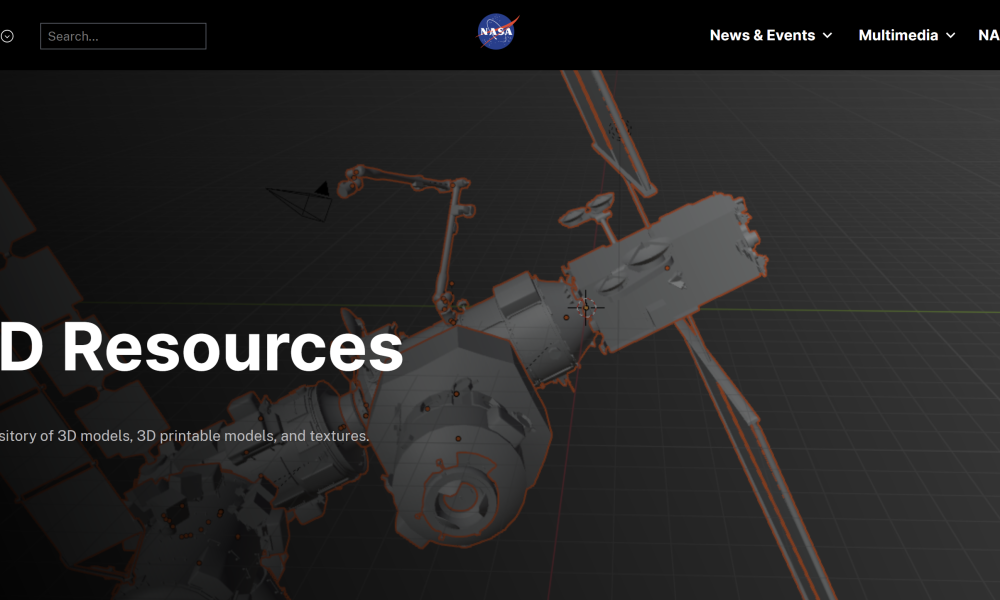Click the NASA meatball logo
The height and width of the screenshot is (600, 1000).
tap(496, 33)
